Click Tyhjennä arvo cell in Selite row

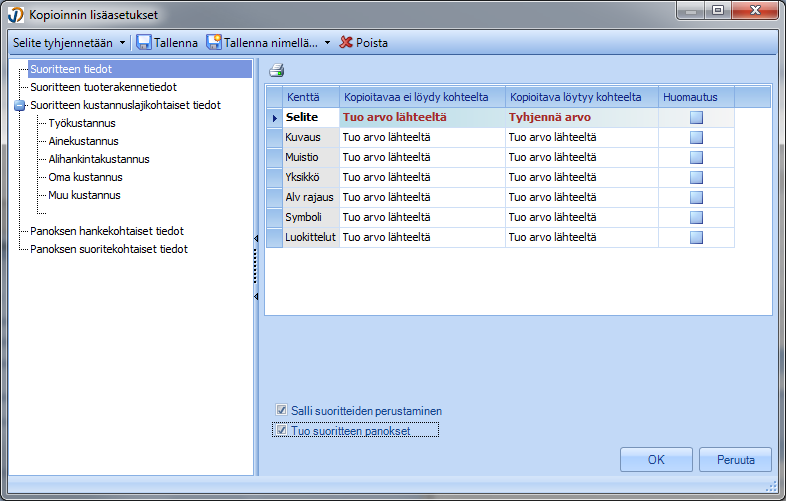(x=582, y=117)
